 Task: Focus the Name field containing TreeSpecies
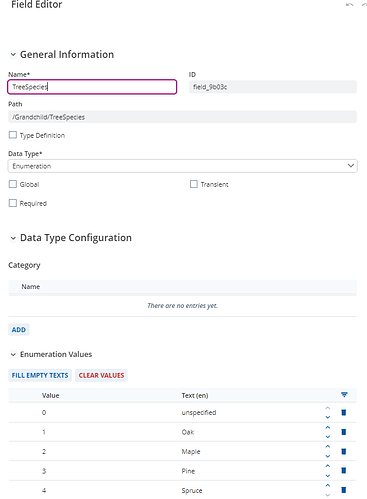92,87
